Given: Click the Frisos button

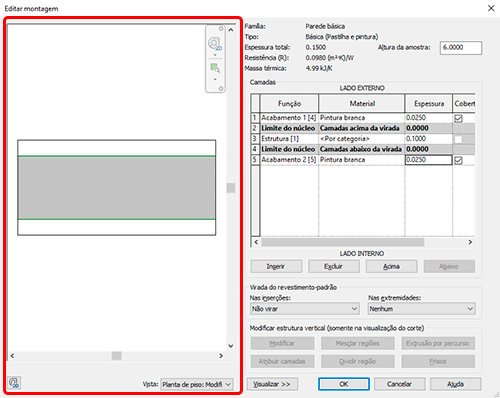Looking at the screenshot, I should (438, 361).
